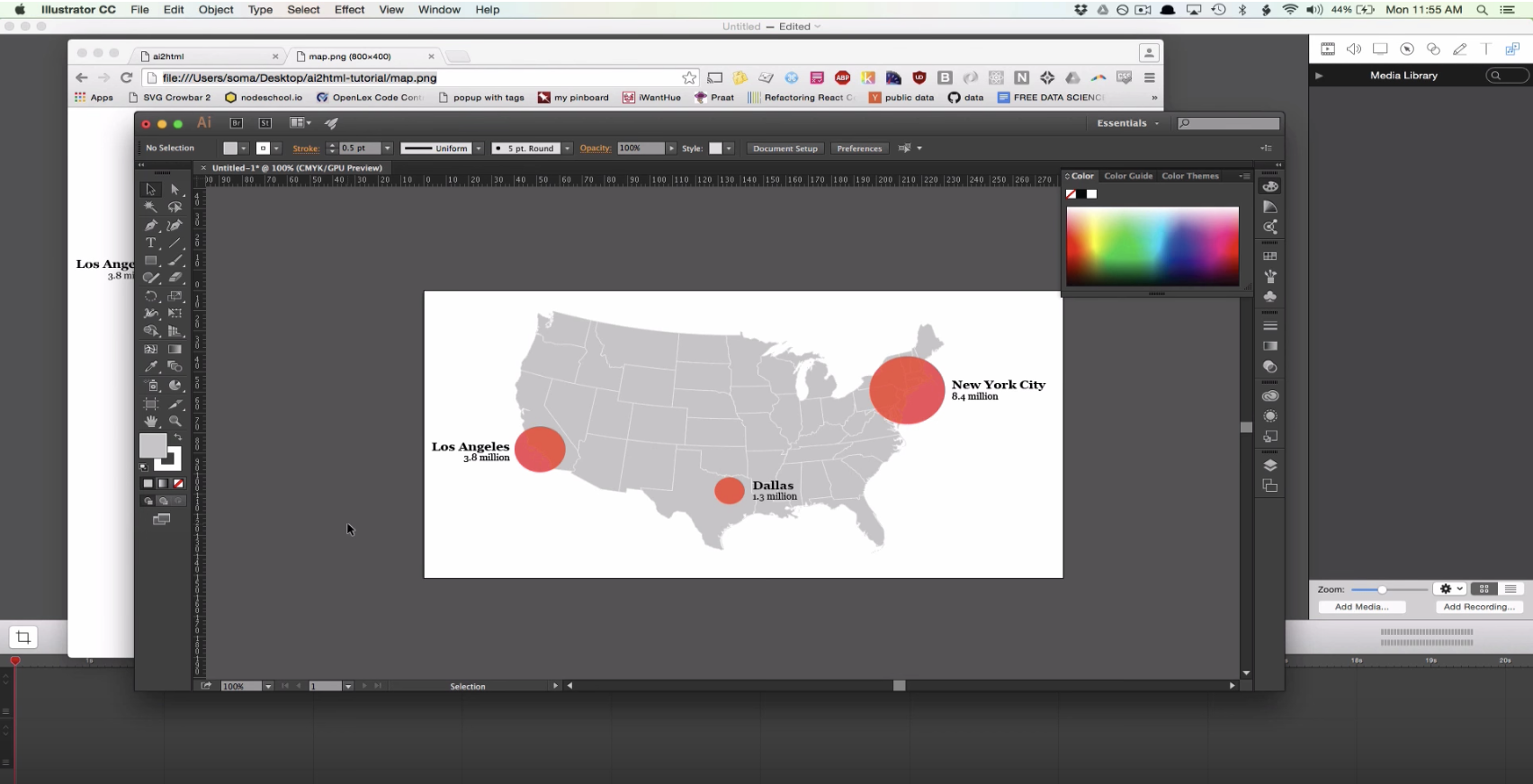Viewport: 1533px width, 784px height.
Task: Open the Uniform width profile dropdown
Action: pyautogui.click(x=480, y=148)
